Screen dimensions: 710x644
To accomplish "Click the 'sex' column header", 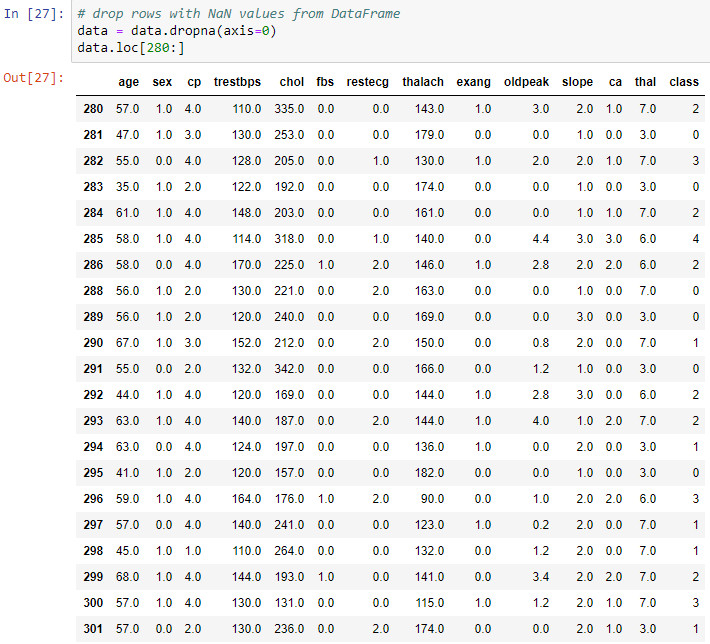I will [x=162, y=82].
